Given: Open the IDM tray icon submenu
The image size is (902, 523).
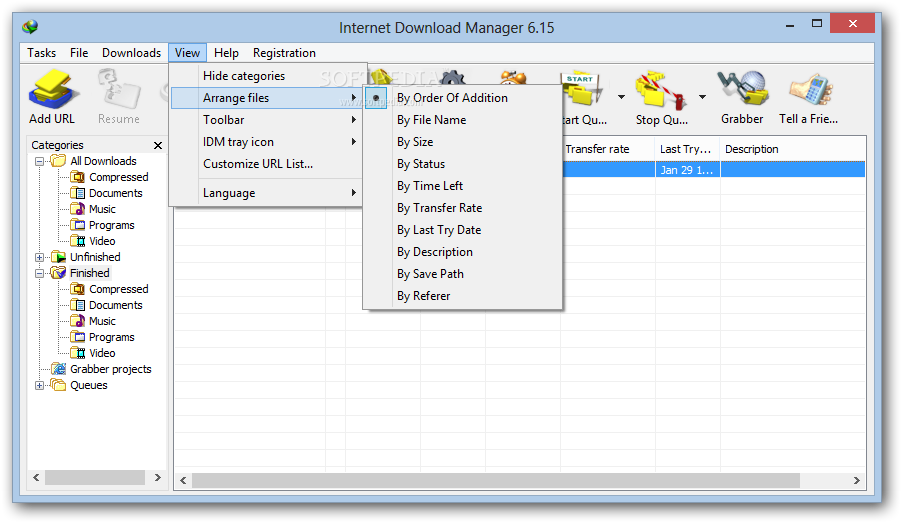Looking at the screenshot, I should point(266,142).
